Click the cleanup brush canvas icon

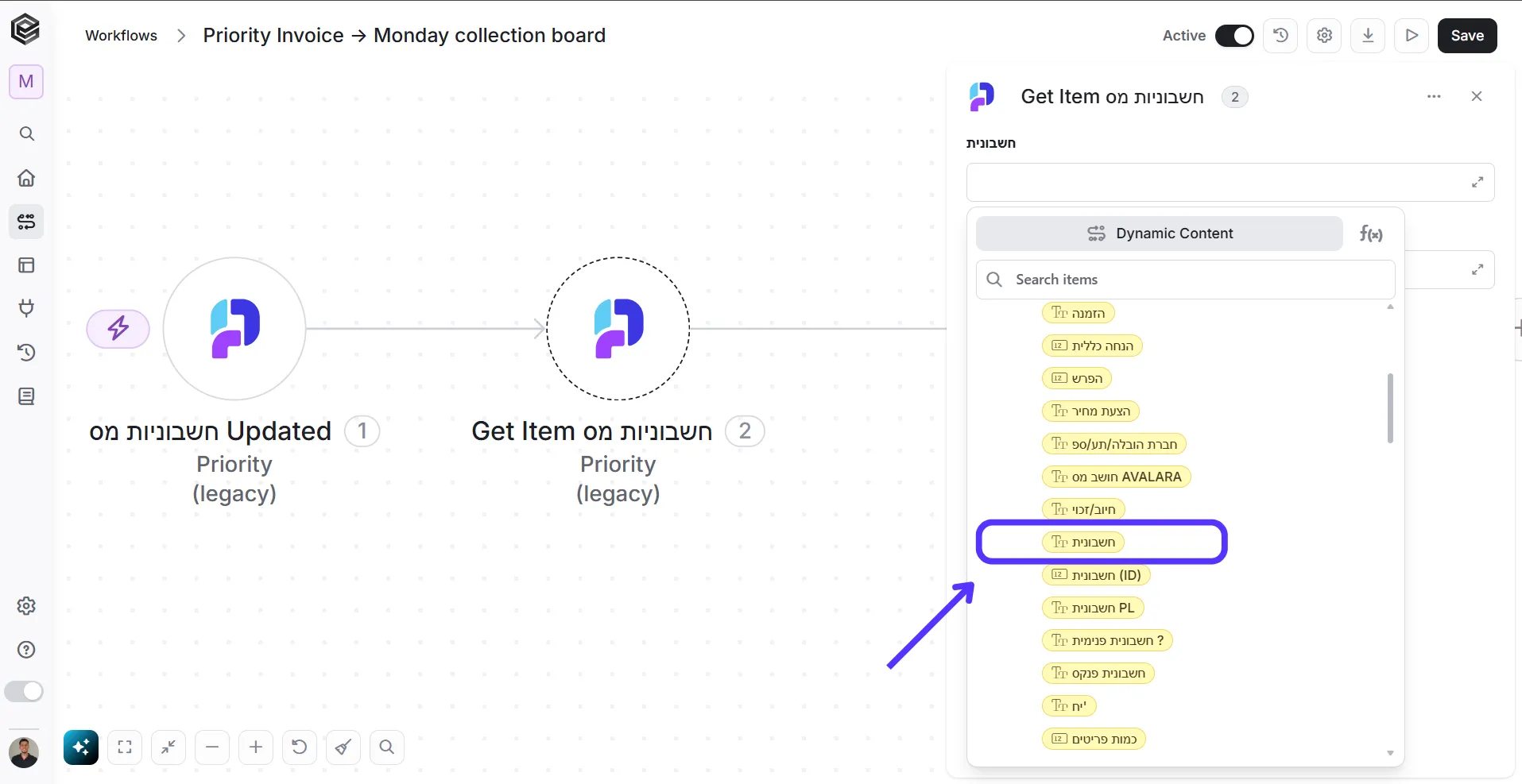343,747
